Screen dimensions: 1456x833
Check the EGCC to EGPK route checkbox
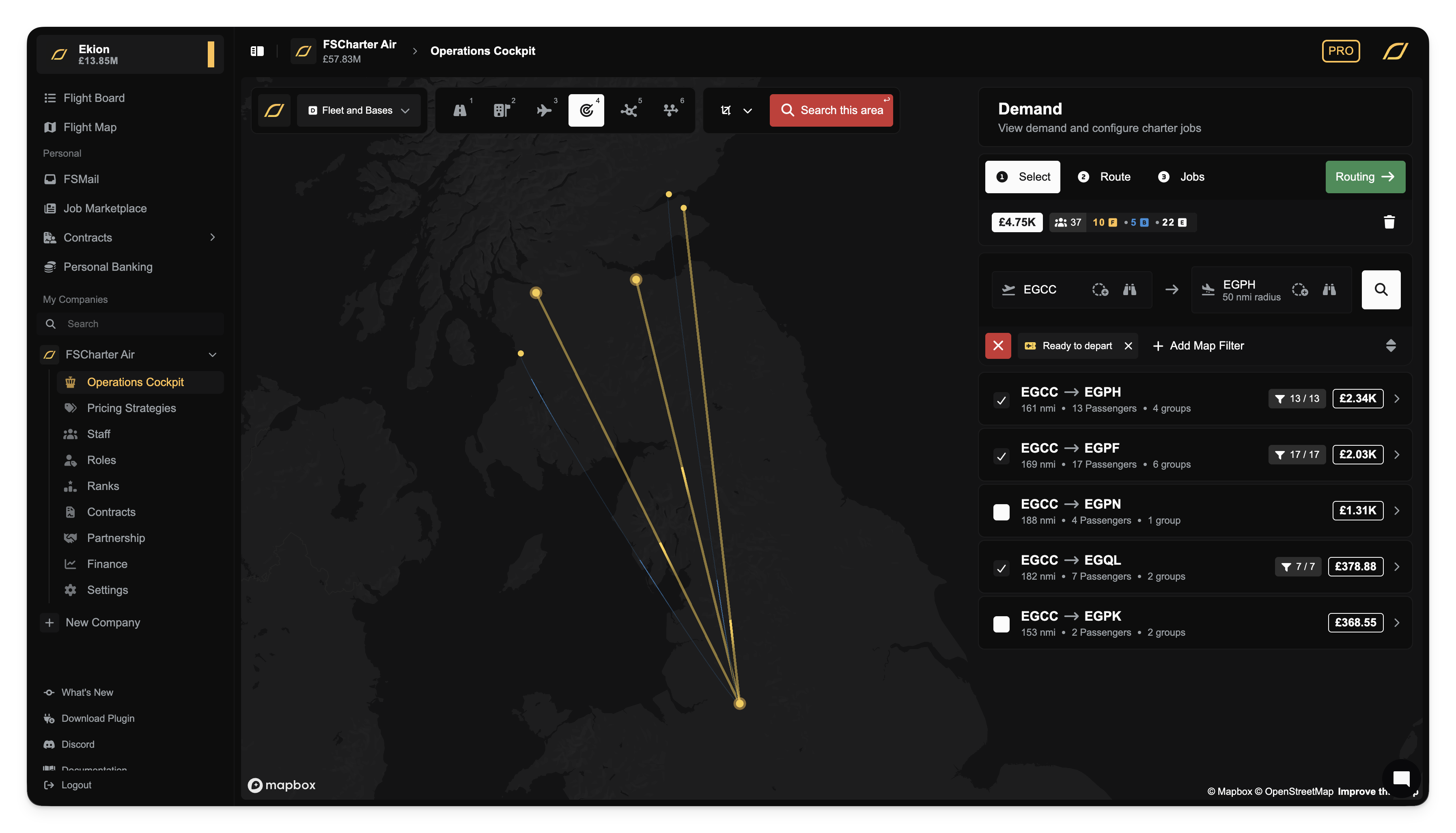[1002, 624]
